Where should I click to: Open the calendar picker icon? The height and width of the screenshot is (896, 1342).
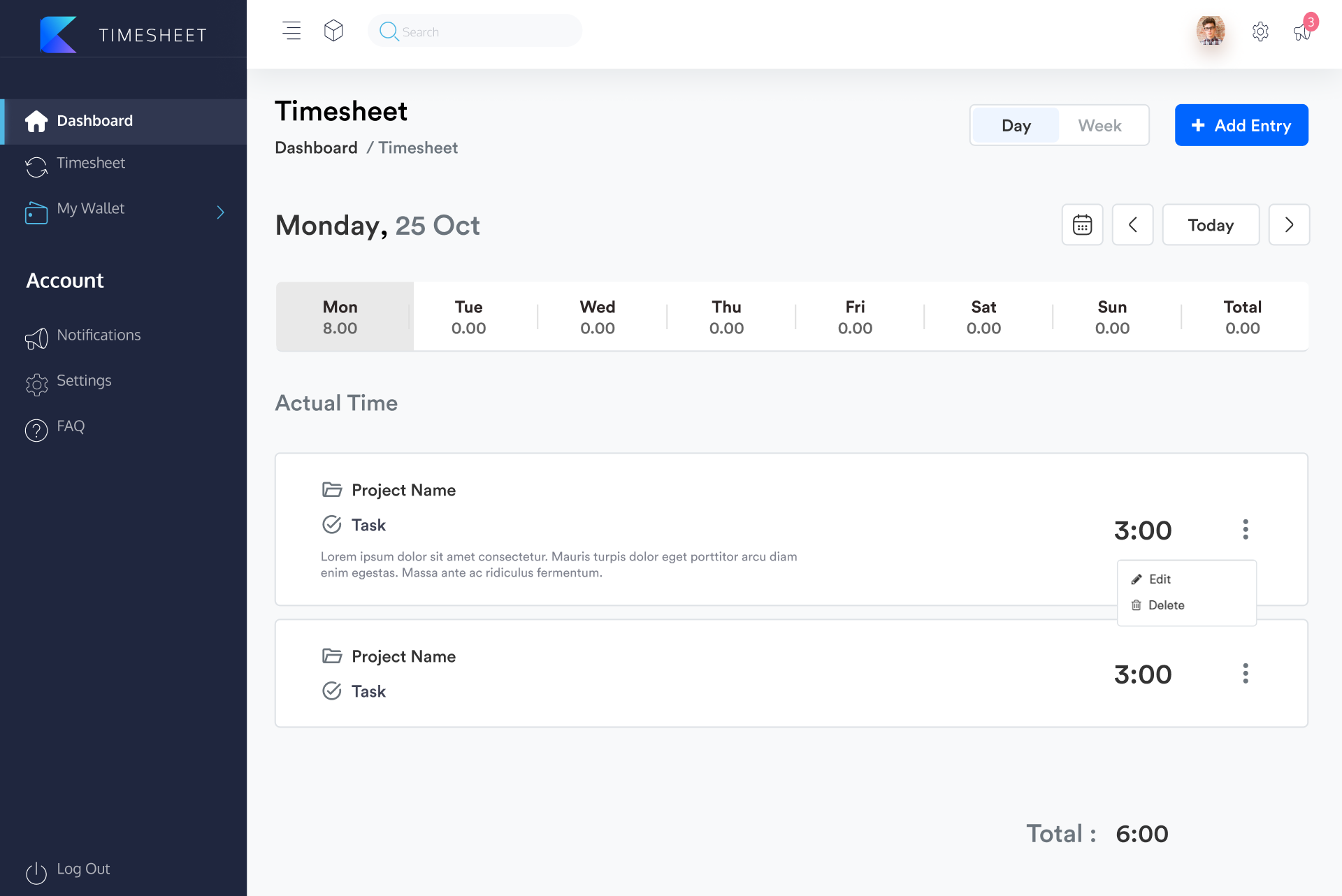[x=1082, y=224]
